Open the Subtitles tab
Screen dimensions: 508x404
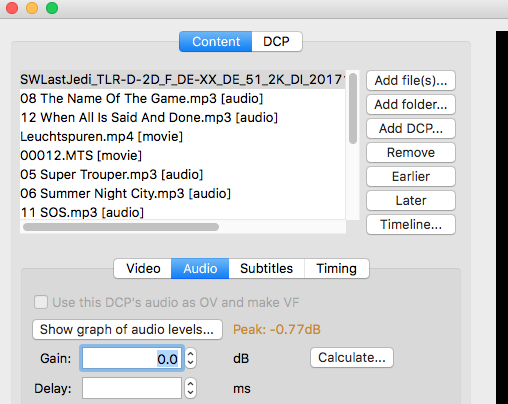[x=266, y=268]
